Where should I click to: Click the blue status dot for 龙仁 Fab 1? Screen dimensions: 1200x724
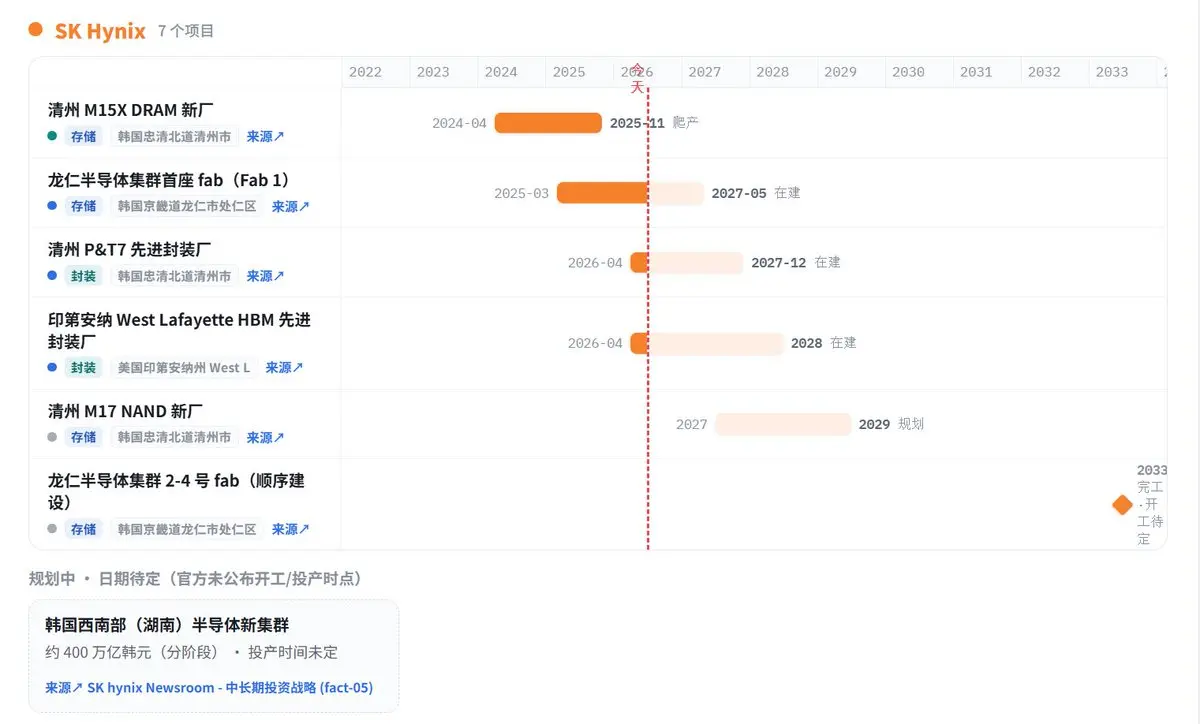point(52,206)
